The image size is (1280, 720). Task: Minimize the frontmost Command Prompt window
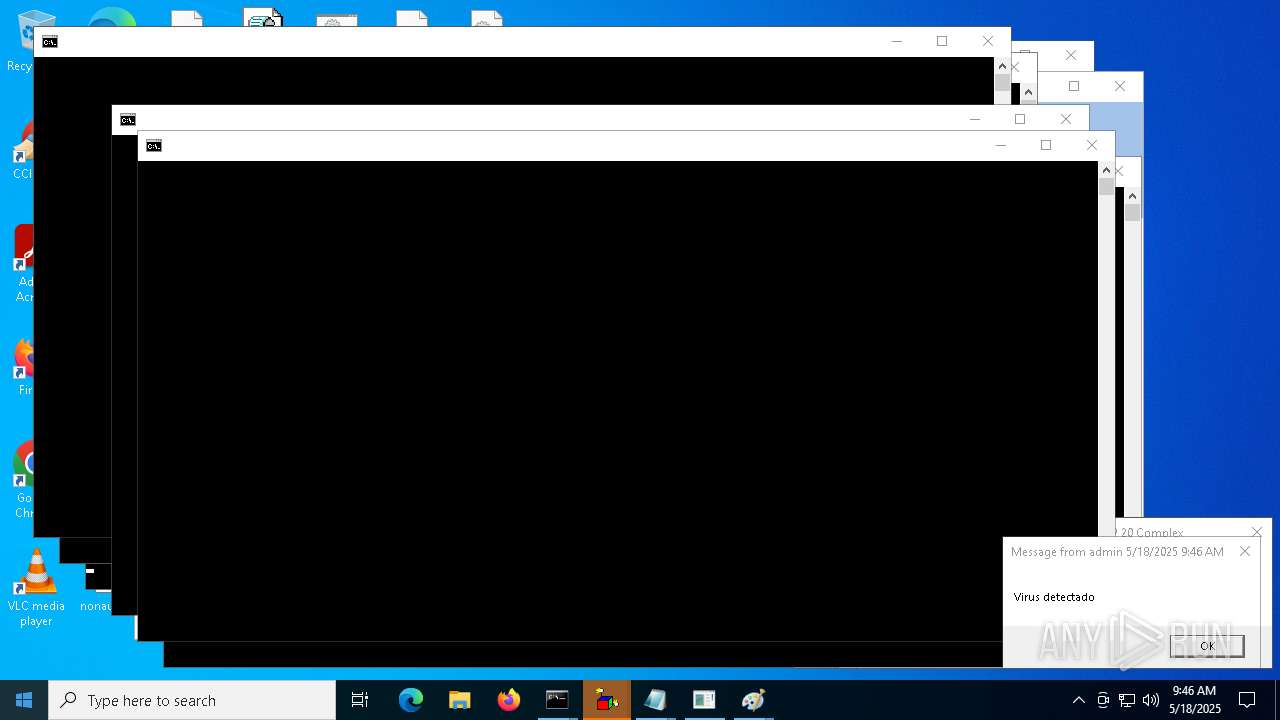[x=1000, y=145]
